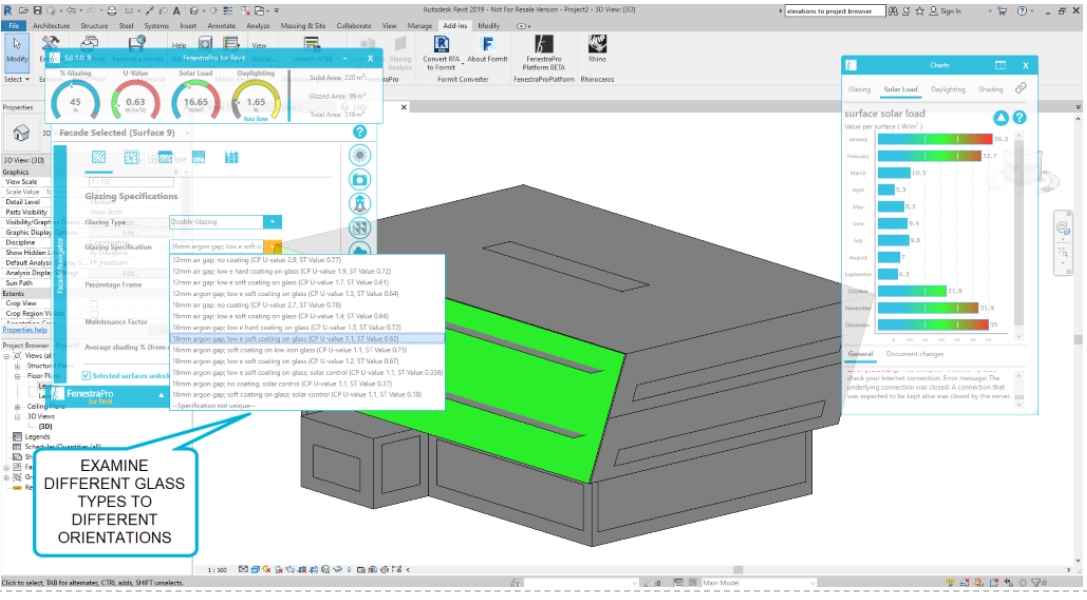This screenshot has height=600, width=1087.
Task: Open Convert RFA to FormIt tool
Action: tap(441, 53)
